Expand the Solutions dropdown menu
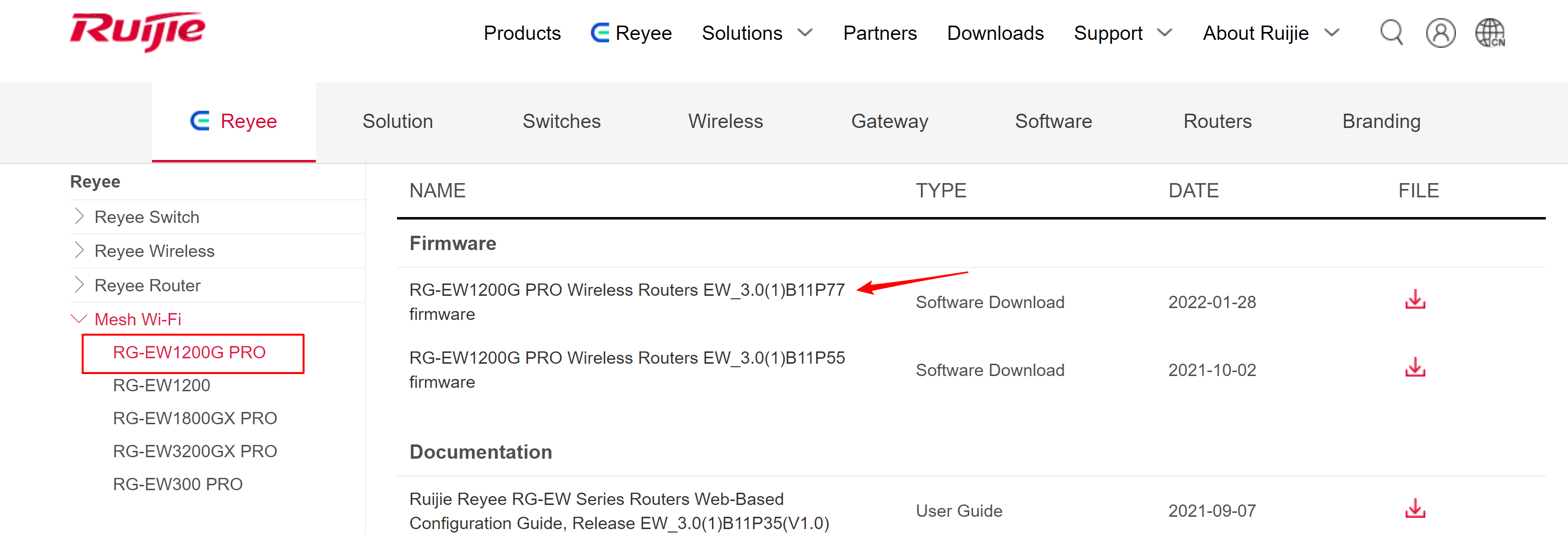 [x=805, y=33]
